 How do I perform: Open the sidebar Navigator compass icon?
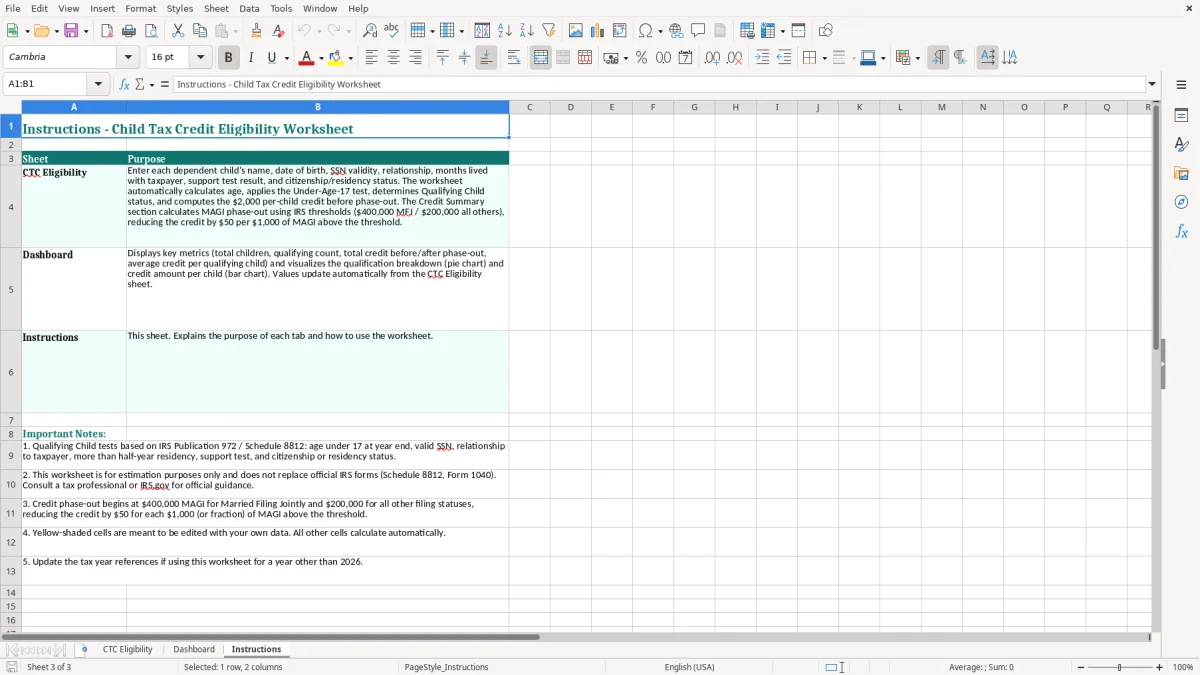tap(1181, 202)
